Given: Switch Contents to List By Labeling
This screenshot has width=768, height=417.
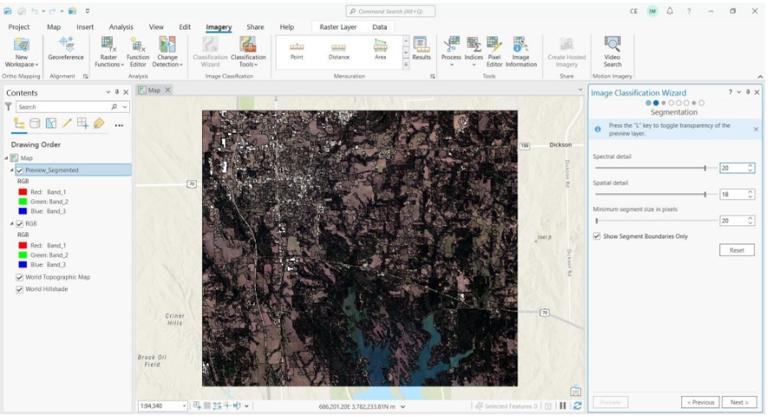Looking at the screenshot, I should pos(99,123).
